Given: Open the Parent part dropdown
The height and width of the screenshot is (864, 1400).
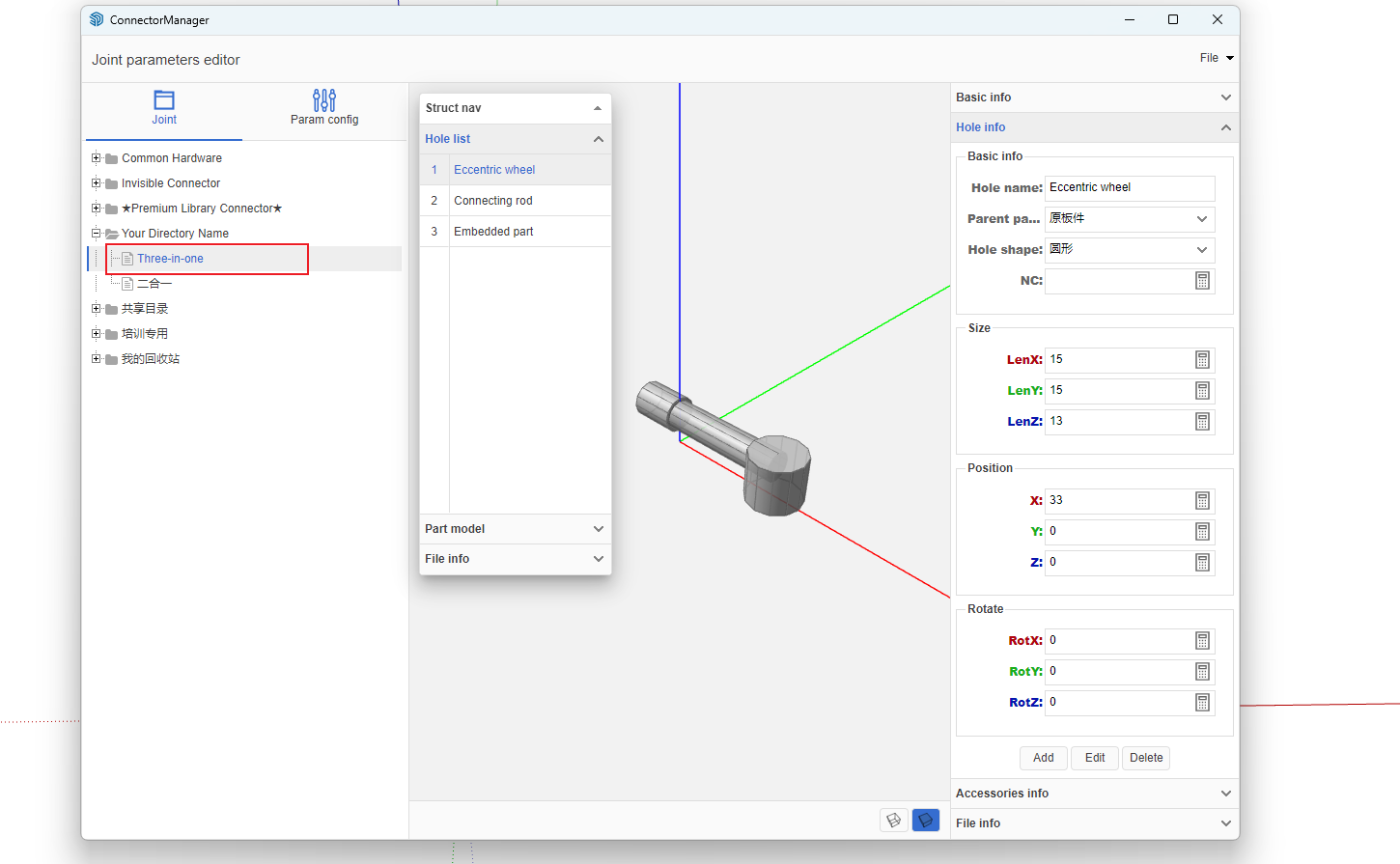Looking at the screenshot, I should [1129, 219].
